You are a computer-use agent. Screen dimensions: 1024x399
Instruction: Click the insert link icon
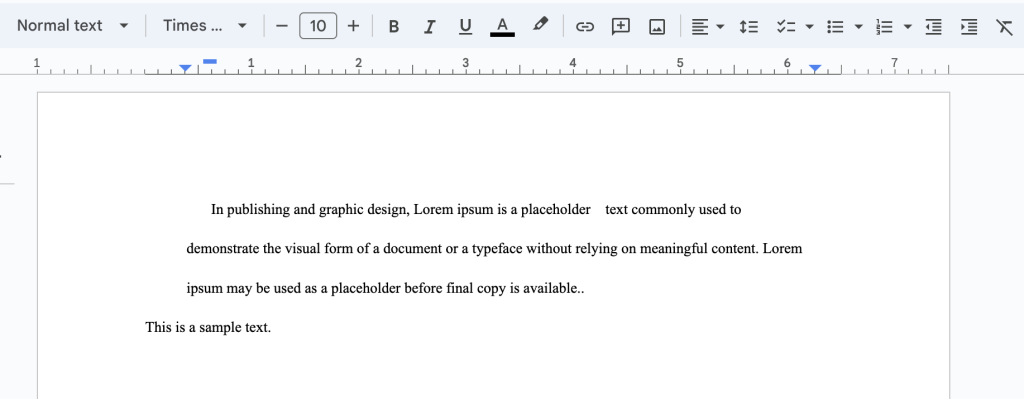pos(584,27)
